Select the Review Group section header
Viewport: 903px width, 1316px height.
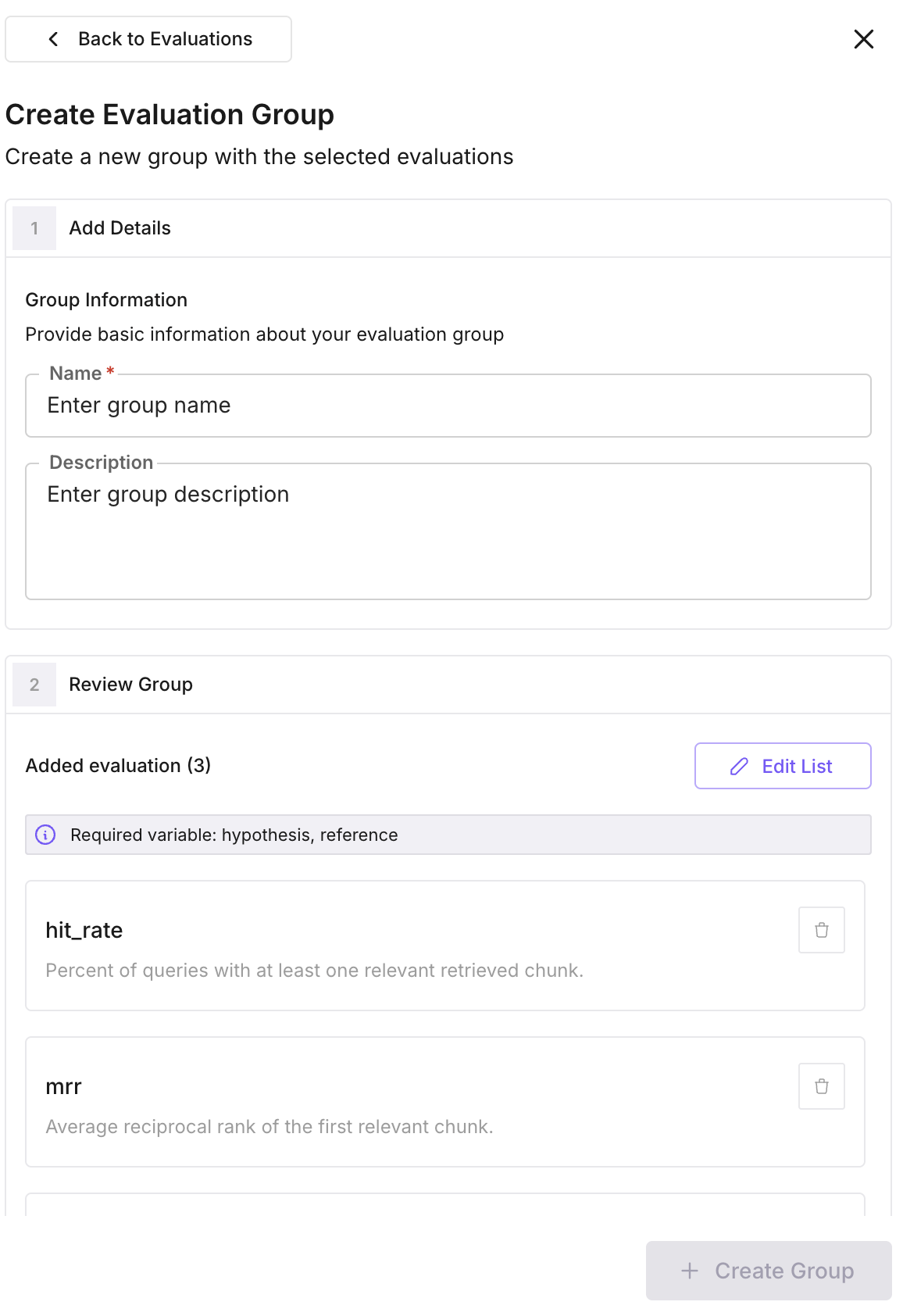coord(130,685)
